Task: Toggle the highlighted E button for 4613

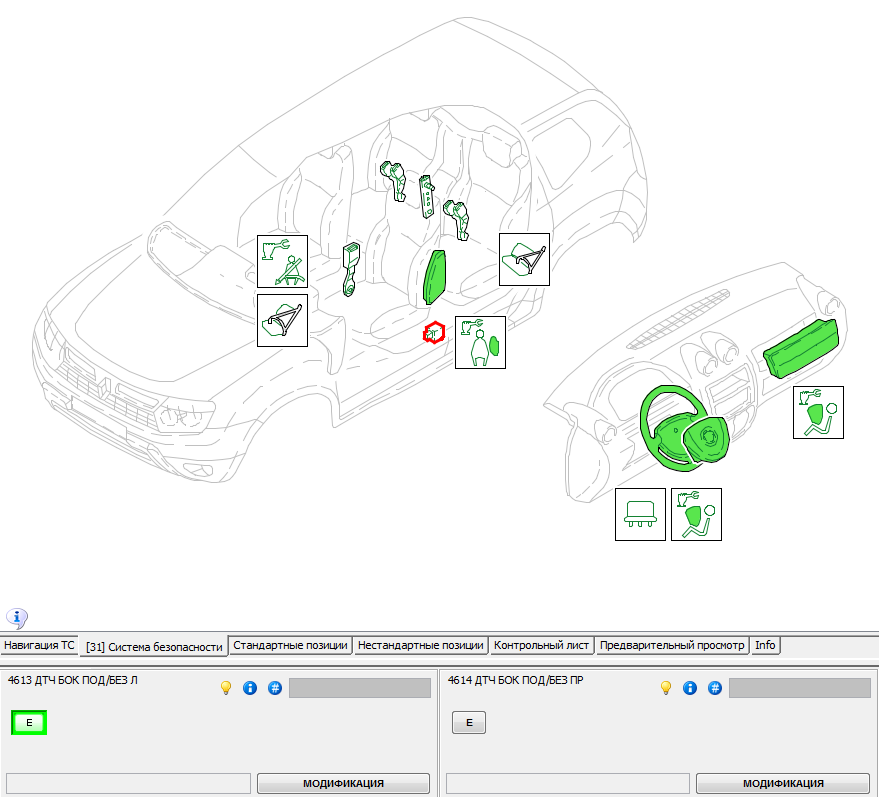Action: click(x=29, y=722)
